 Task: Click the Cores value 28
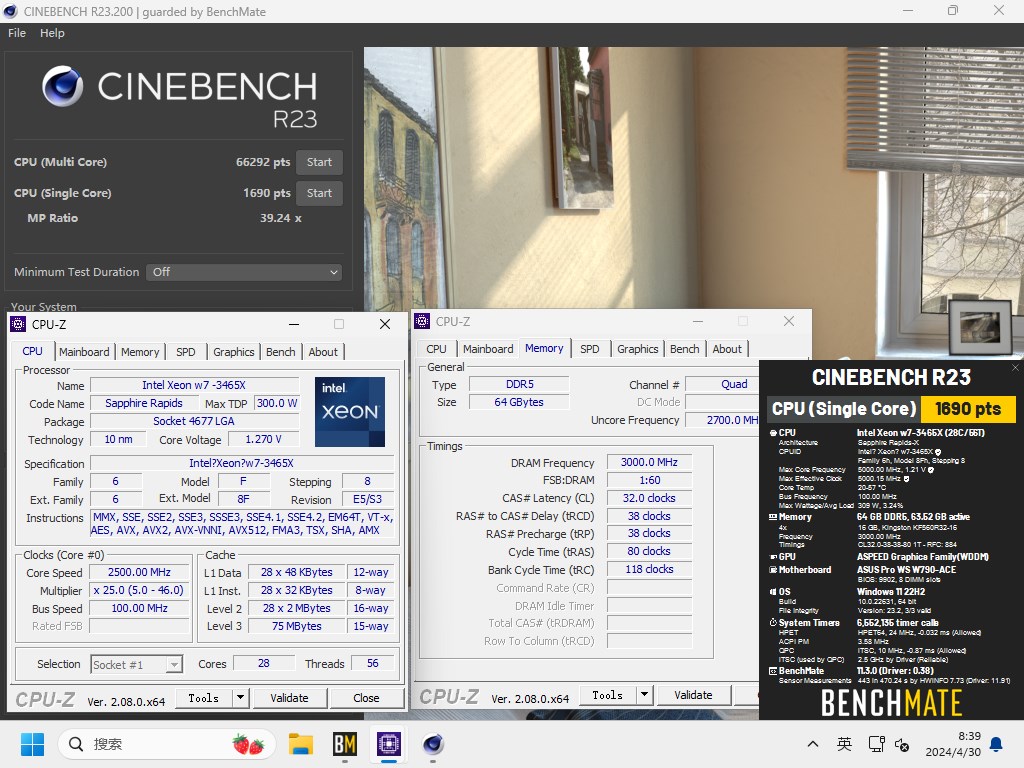tap(264, 664)
